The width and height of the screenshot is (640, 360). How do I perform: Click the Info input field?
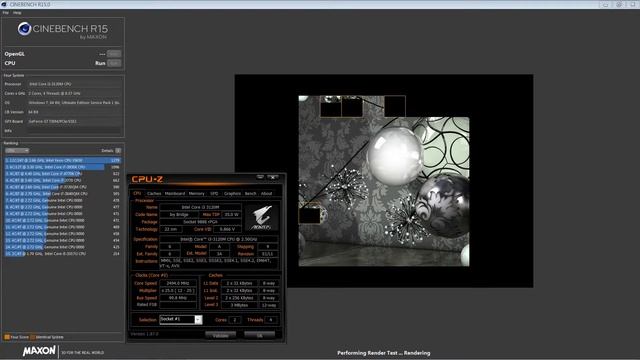point(74,131)
